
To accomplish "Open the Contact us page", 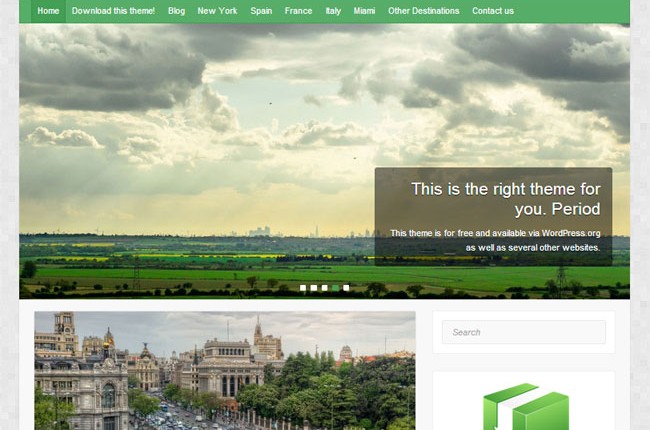I will tap(492, 11).
